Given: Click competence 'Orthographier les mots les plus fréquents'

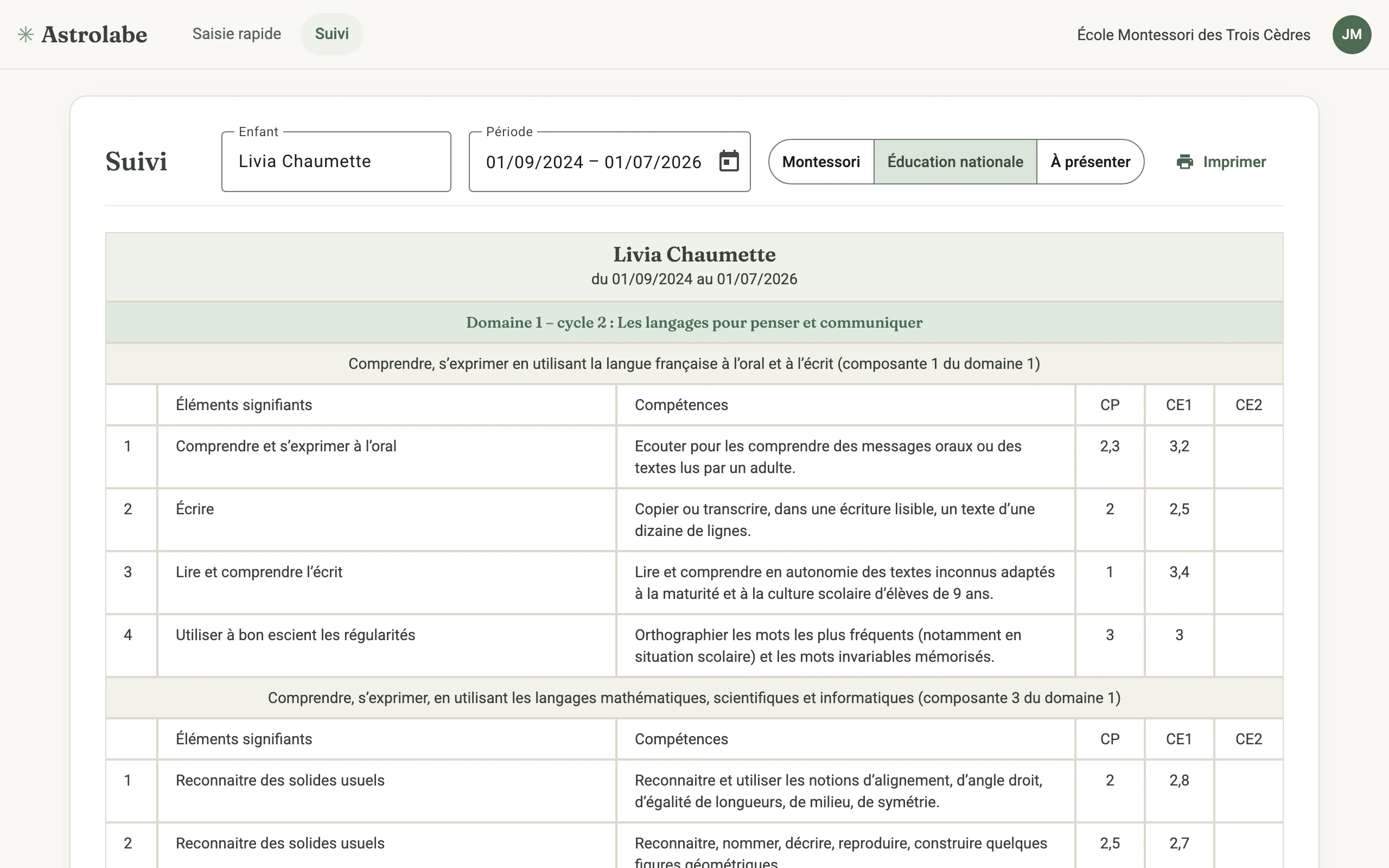Looking at the screenshot, I should pyautogui.click(x=827, y=646).
